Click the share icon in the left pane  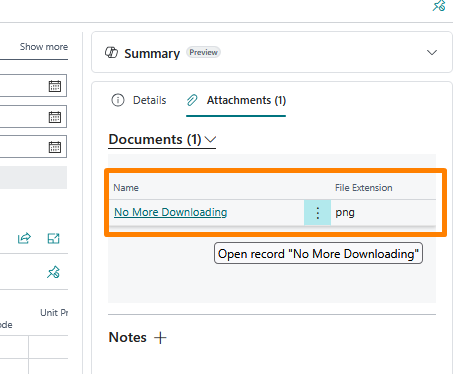(24, 238)
